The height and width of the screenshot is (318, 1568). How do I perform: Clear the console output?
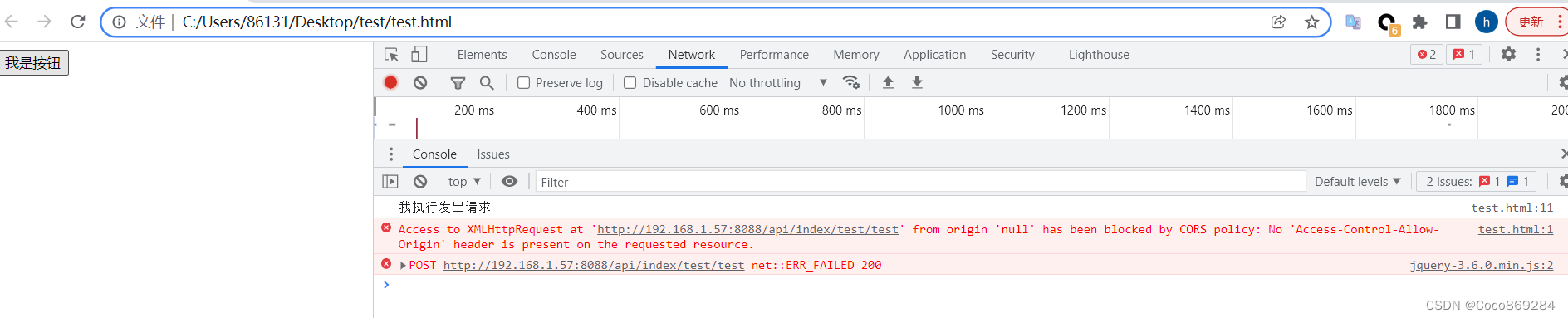point(420,182)
